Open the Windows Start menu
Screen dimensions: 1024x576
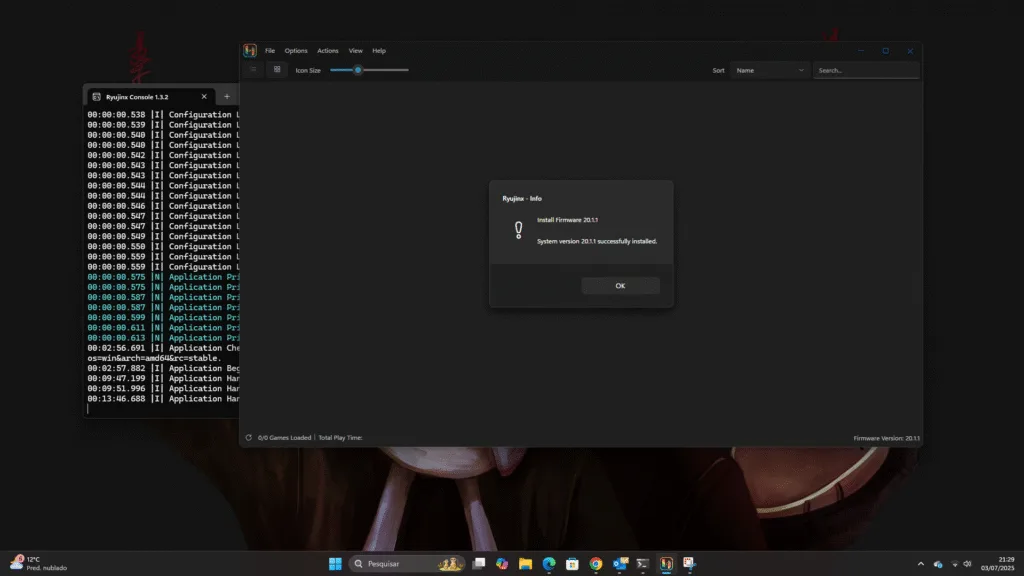[x=335, y=564]
